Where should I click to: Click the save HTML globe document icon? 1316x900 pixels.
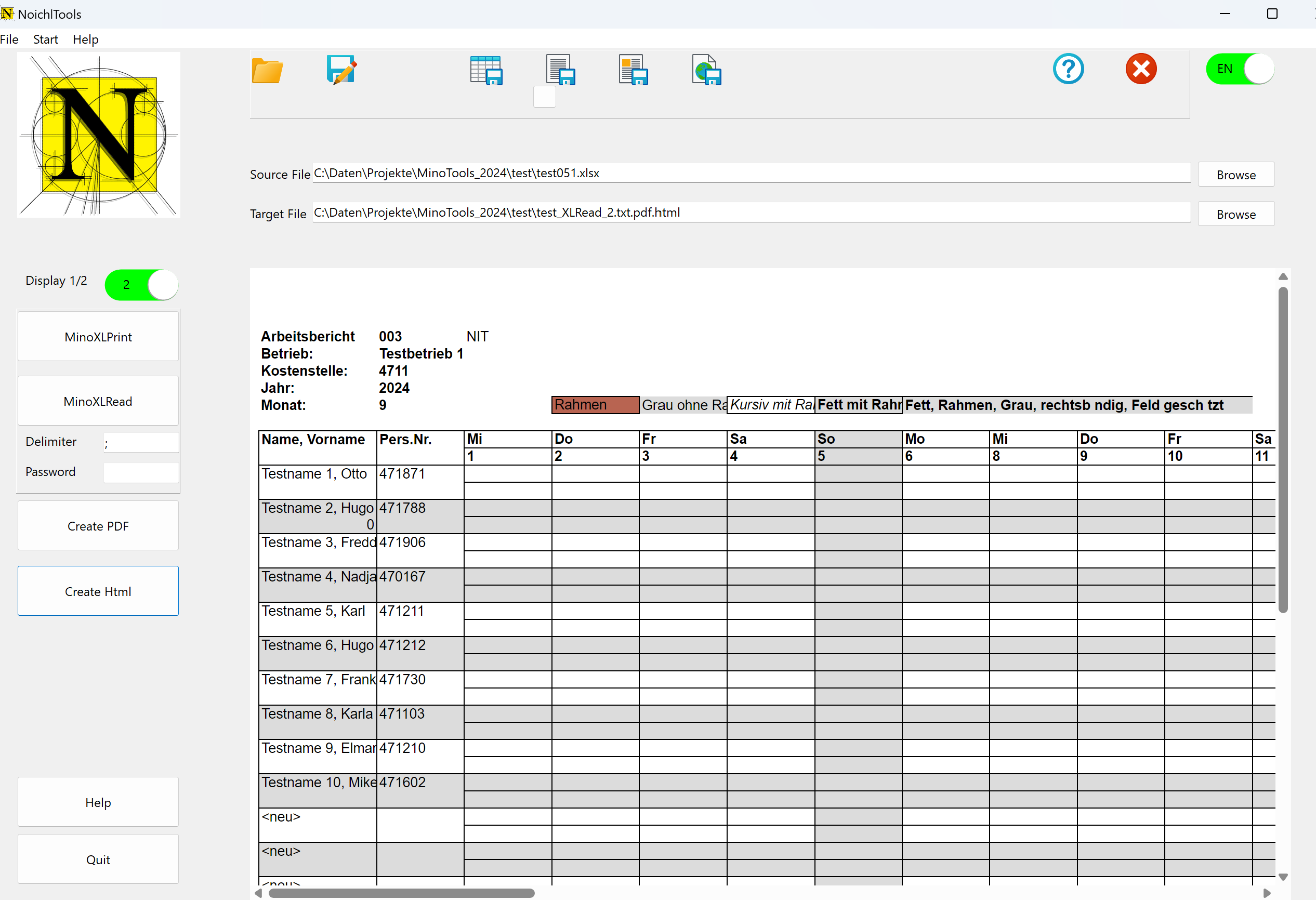click(706, 70)
